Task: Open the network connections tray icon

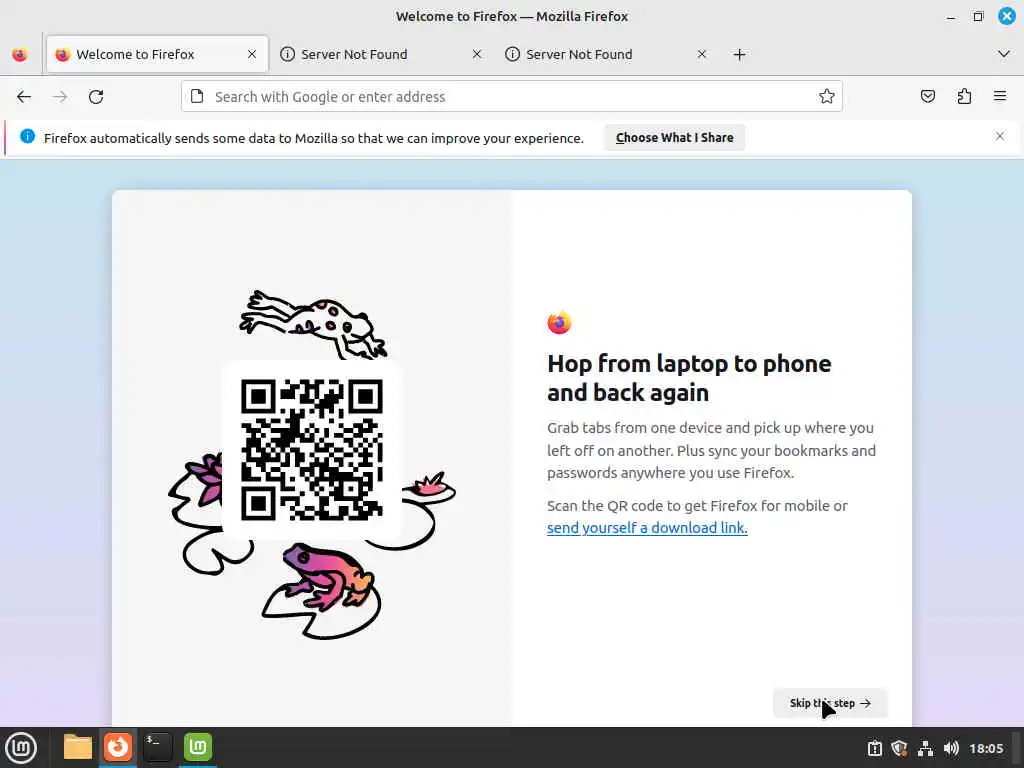Action: click(x=925, y=748)
